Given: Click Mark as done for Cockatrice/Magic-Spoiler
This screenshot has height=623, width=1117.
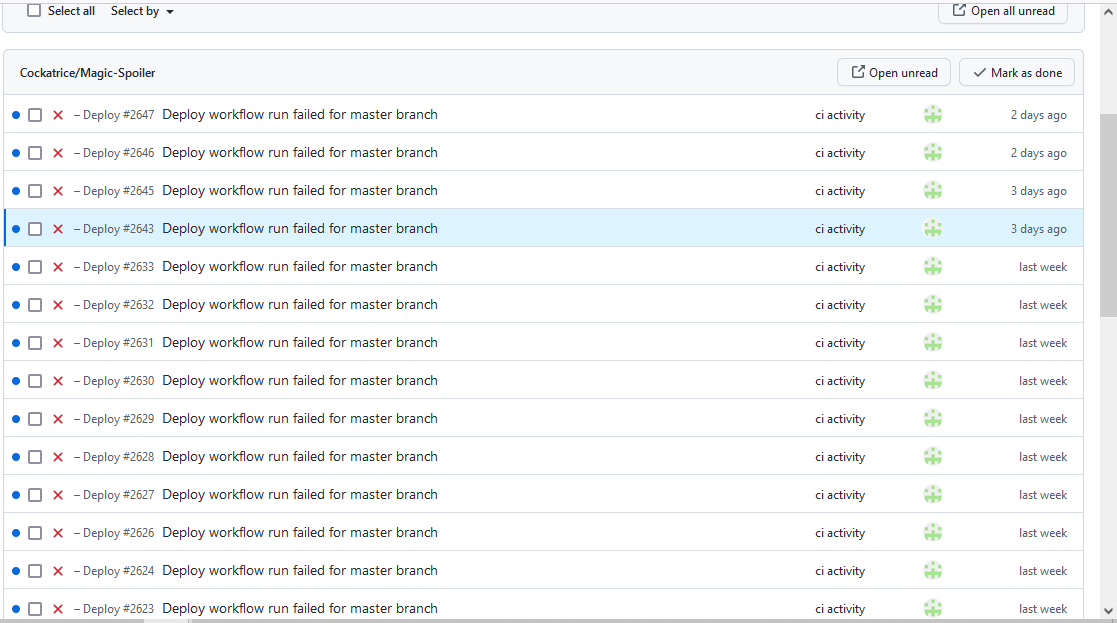Looking at the screenshot, I should click(x=1016, y=72).
